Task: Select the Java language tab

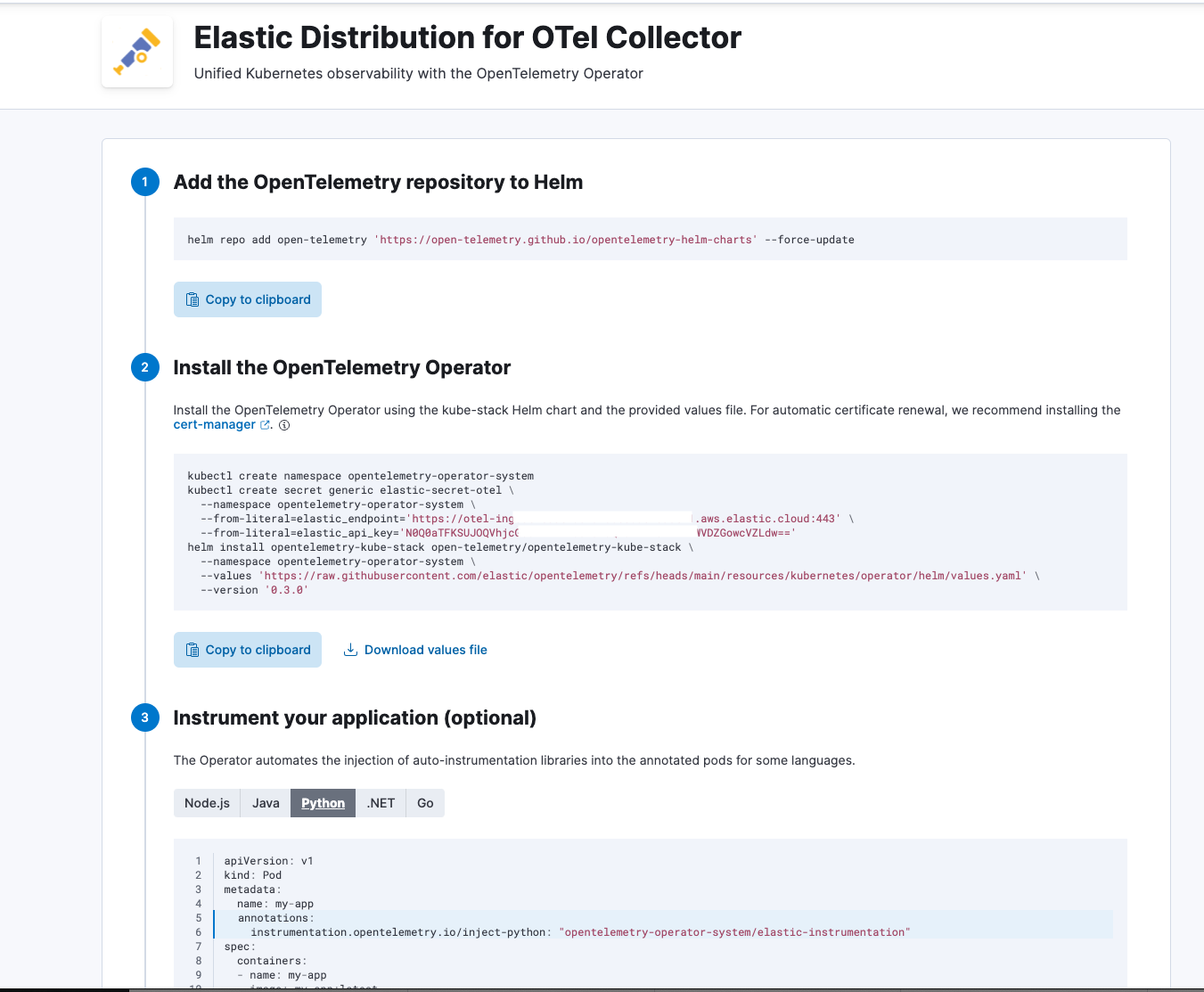Action: 266,803
